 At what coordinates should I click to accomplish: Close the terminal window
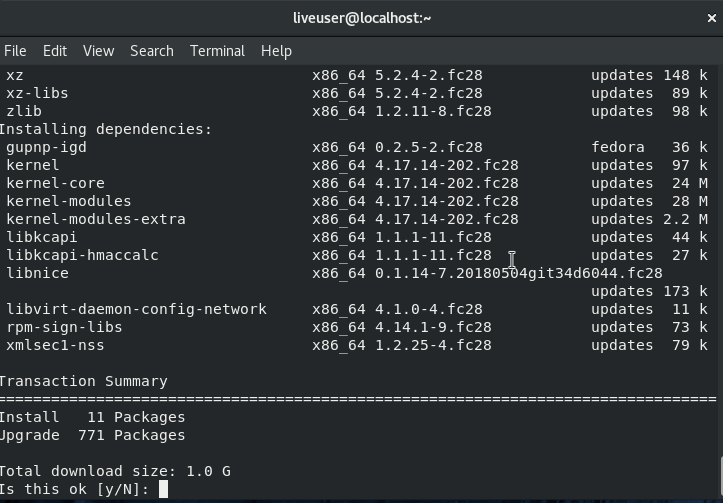[711, 18]
